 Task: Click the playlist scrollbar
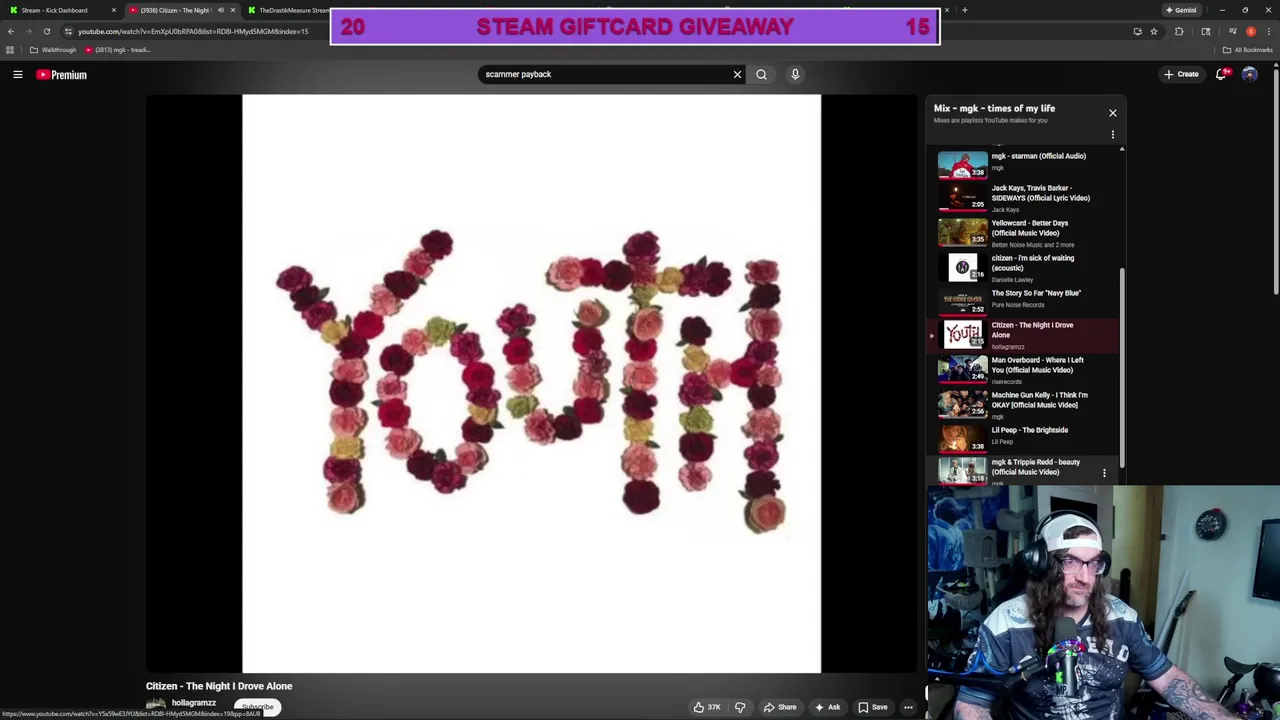click(x=1121, y=366)
